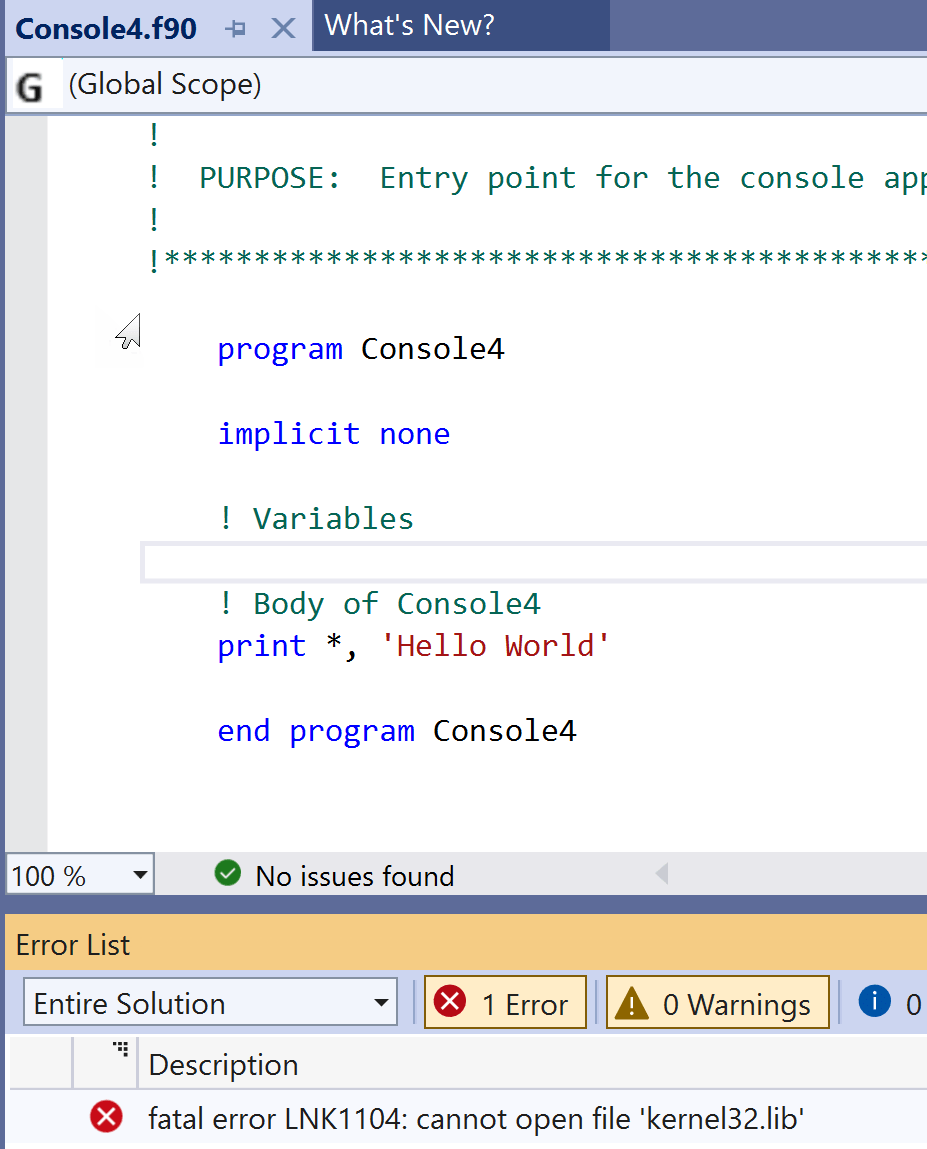Click the red X icon on the LNK1104 error

pyautogui.click(x=106, y=1117)
